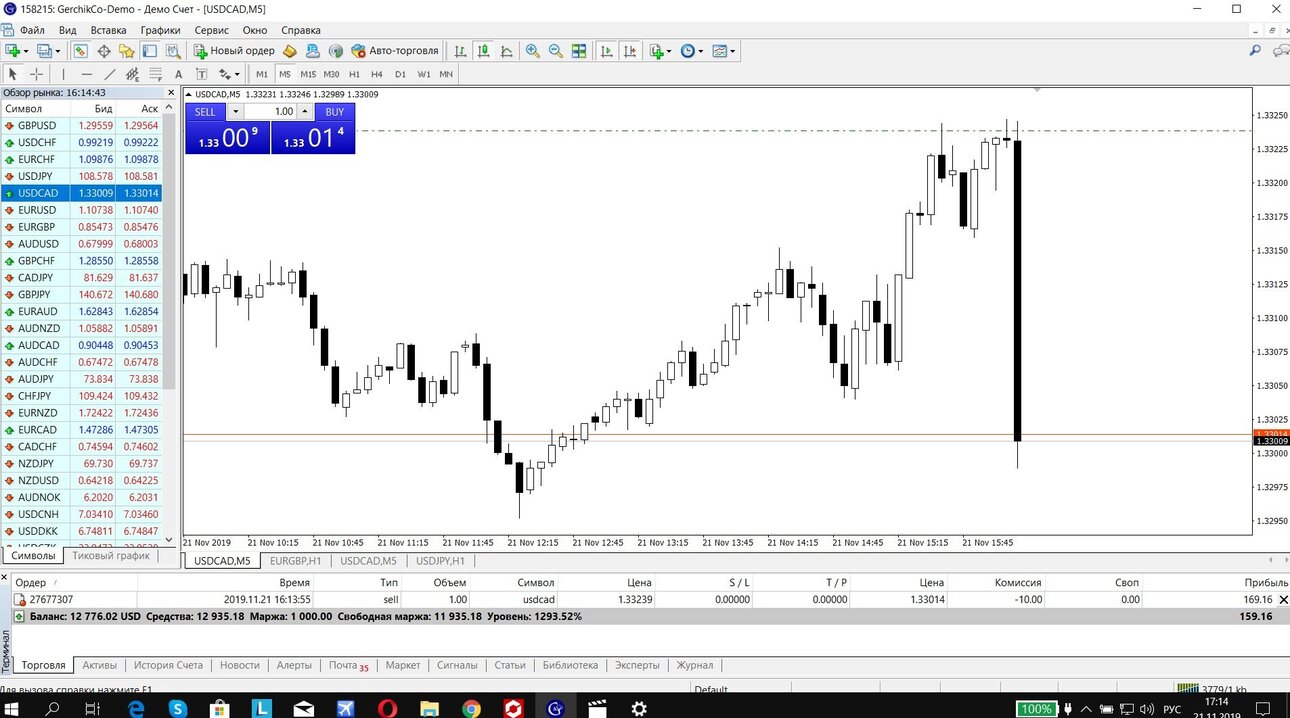
Task: Click the BUY one-click button
Action: [334, 112]
